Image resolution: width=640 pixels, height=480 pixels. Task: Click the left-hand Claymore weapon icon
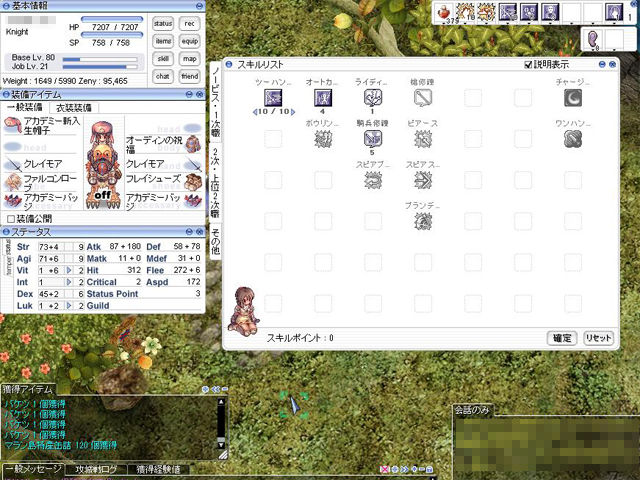pyautogui.click(x=13, y=164)
